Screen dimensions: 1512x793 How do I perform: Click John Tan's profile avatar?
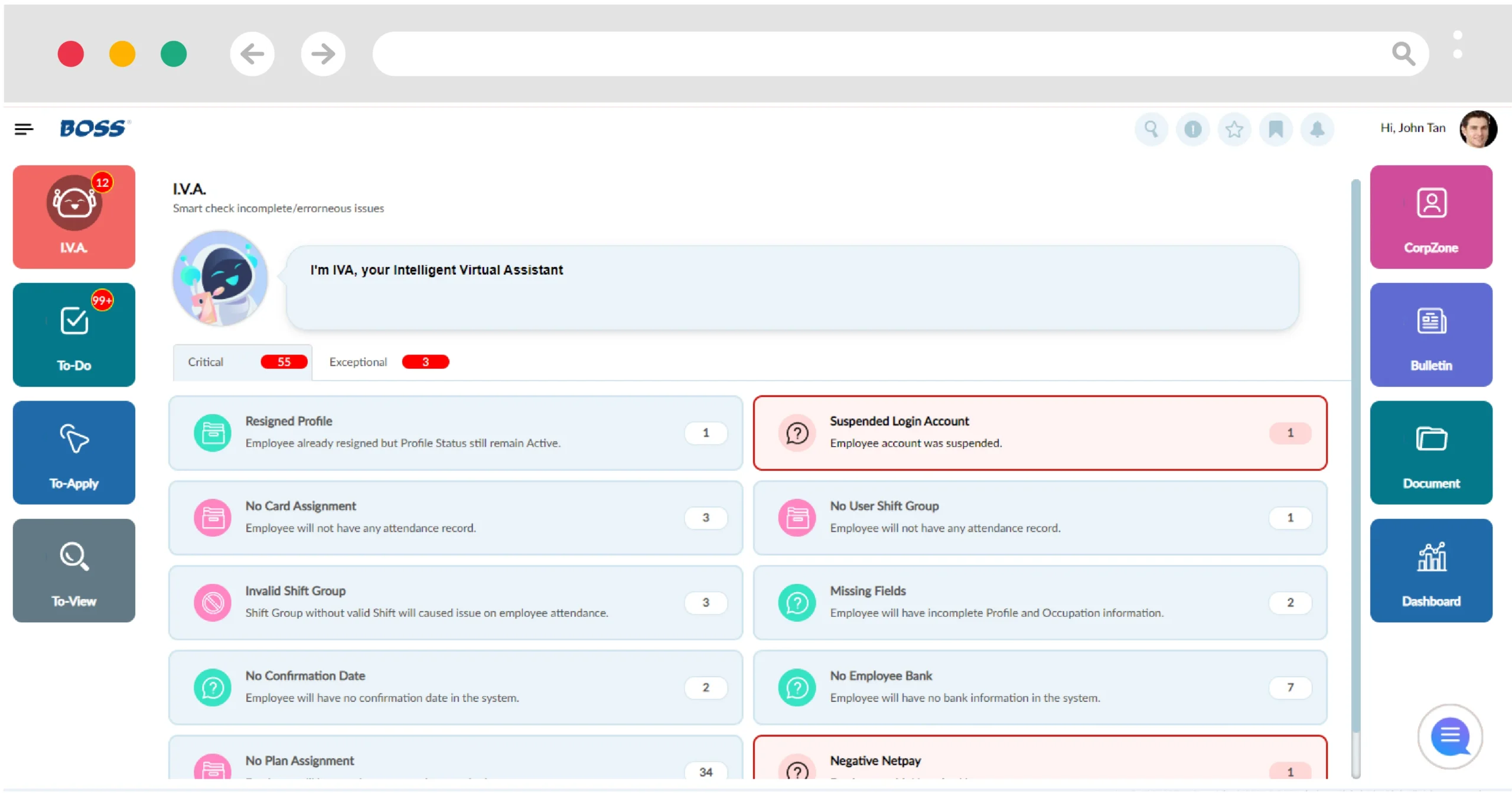pos(1478,129)
